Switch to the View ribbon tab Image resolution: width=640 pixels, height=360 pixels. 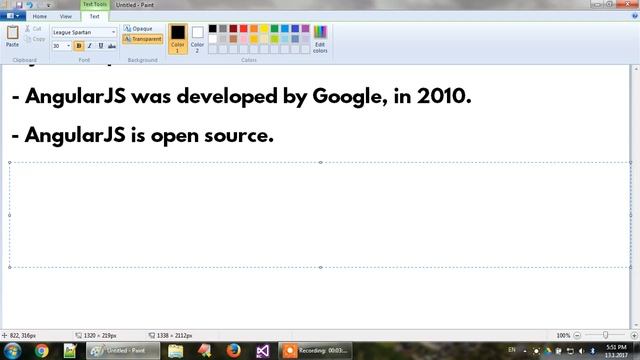click(66, 16)
